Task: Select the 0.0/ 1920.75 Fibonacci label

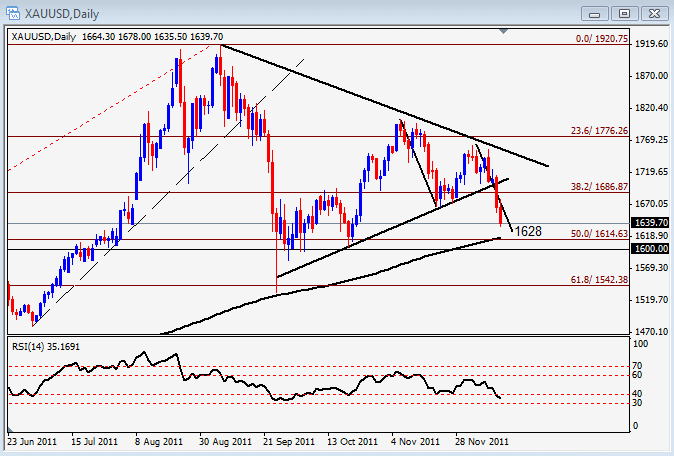Action: (602, 39)
